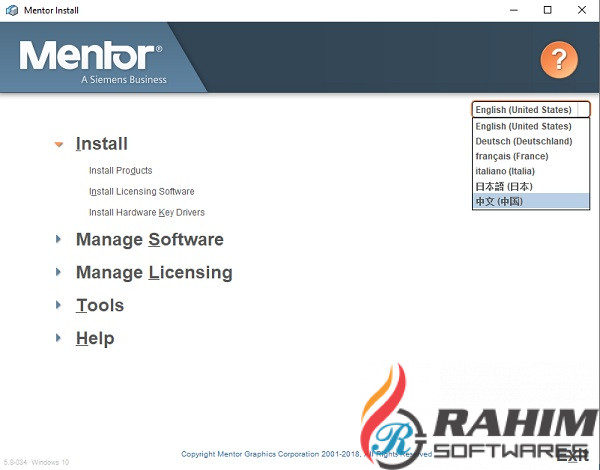Close the Mentor Install window

(582, 10)
